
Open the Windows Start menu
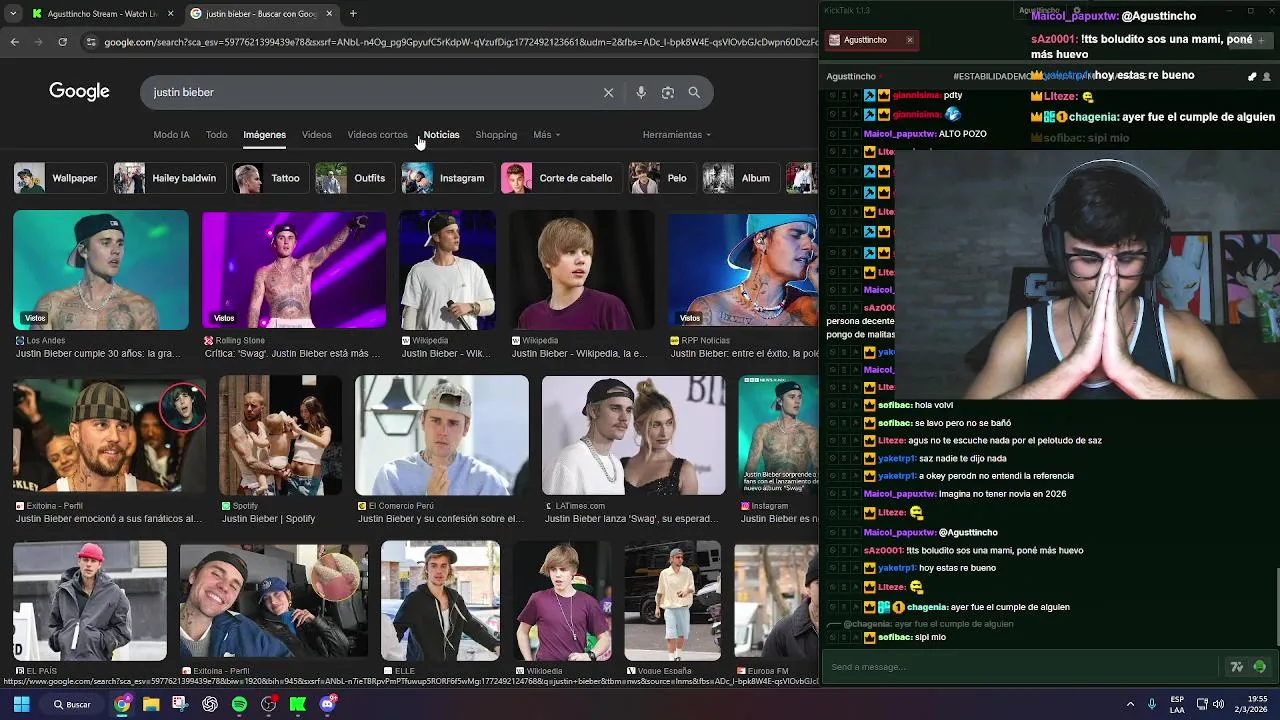point(21,704)
